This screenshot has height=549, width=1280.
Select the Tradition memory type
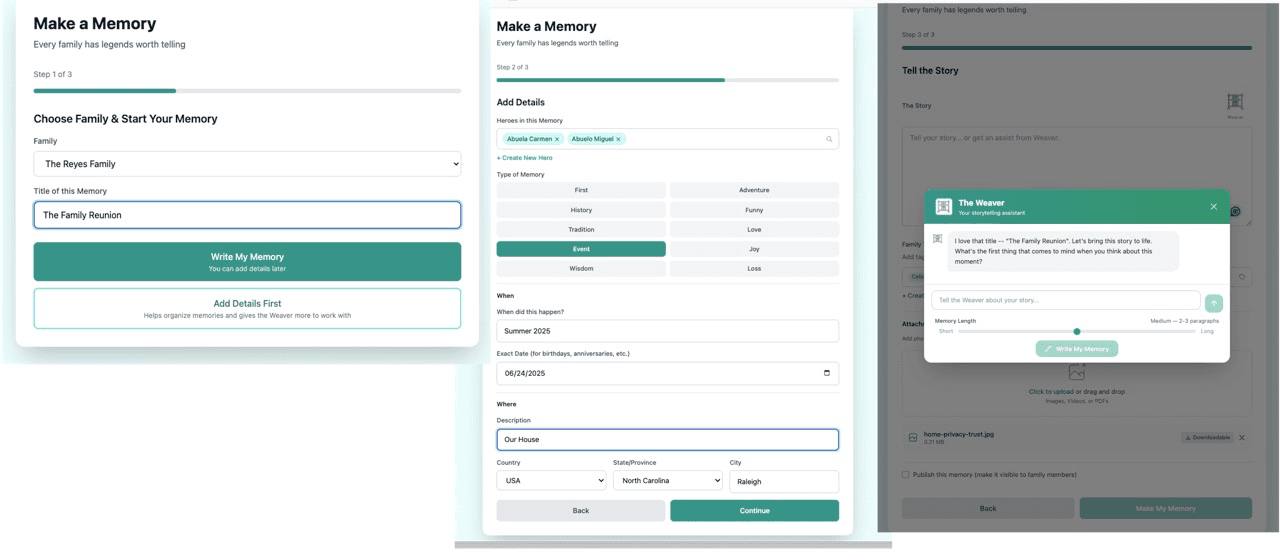(581, 230)
